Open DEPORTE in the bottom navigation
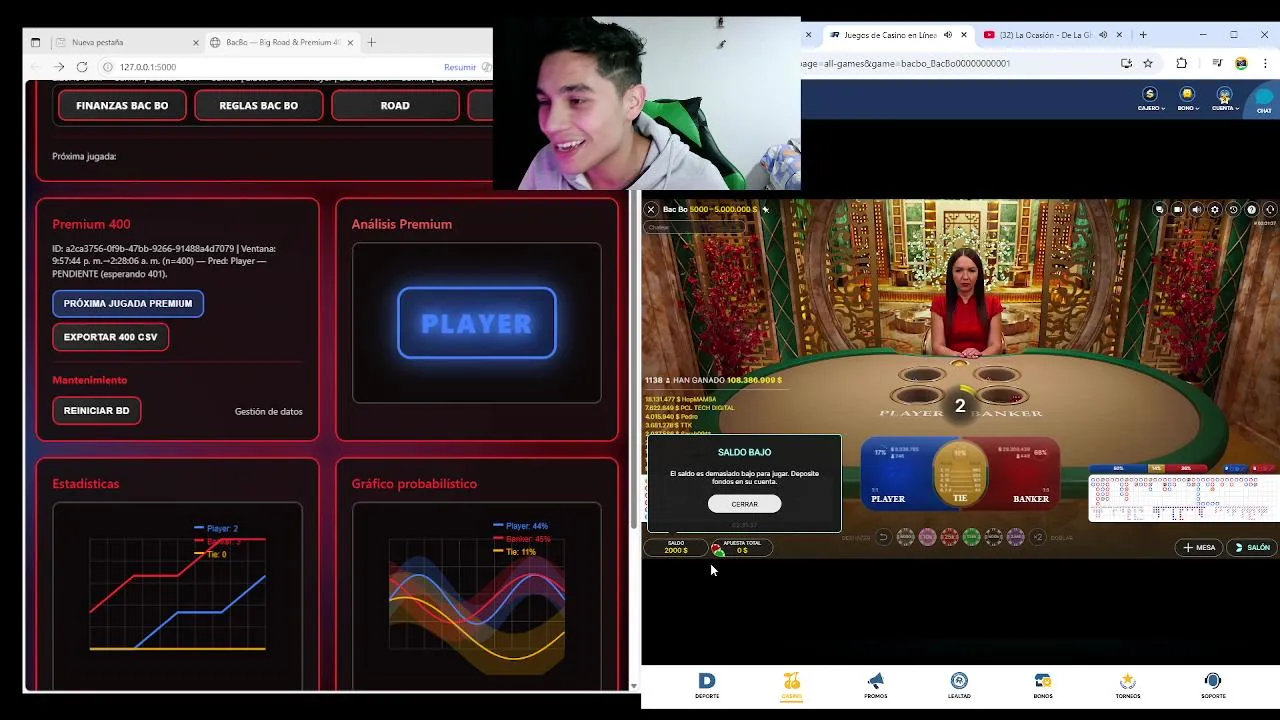 707,685
